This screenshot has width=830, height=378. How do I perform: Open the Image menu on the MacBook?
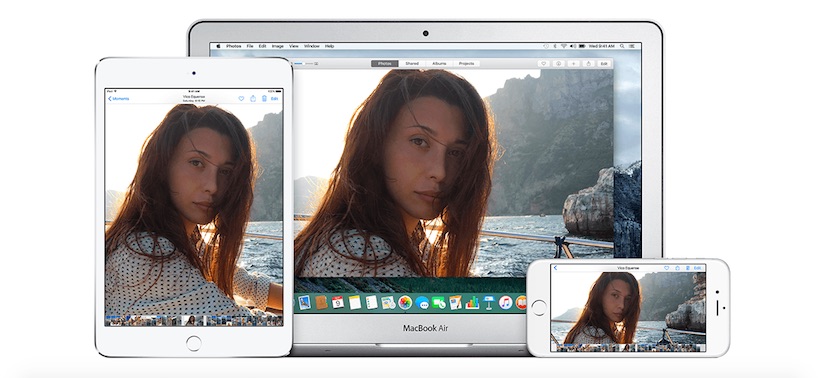pos(277,46)
